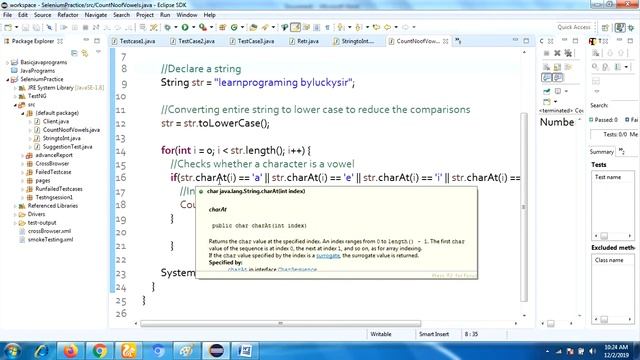Click the Previous Annotation icon

359,27
